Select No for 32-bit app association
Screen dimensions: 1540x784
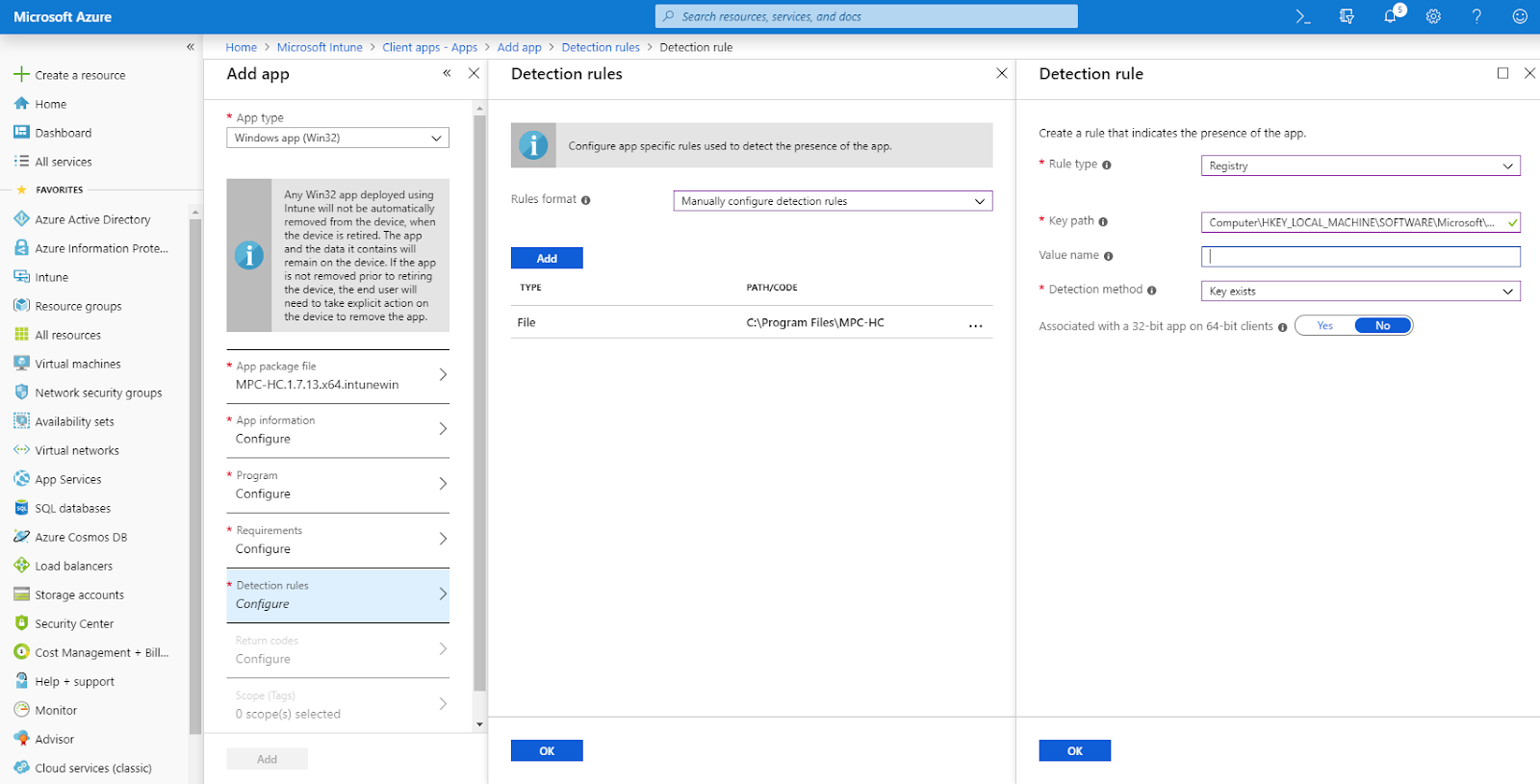pyautogui.click(x=1383, y=325)
